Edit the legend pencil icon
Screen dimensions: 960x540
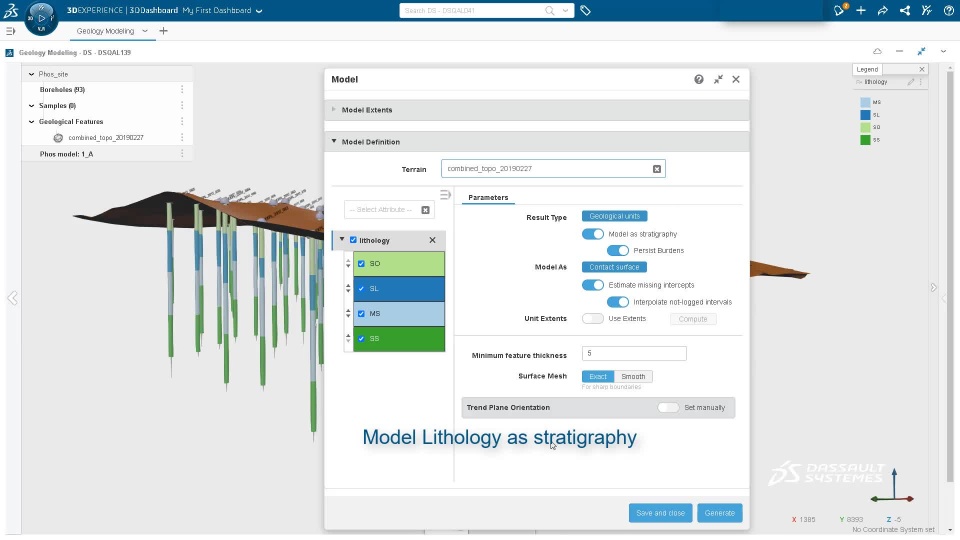coord(911,81)
